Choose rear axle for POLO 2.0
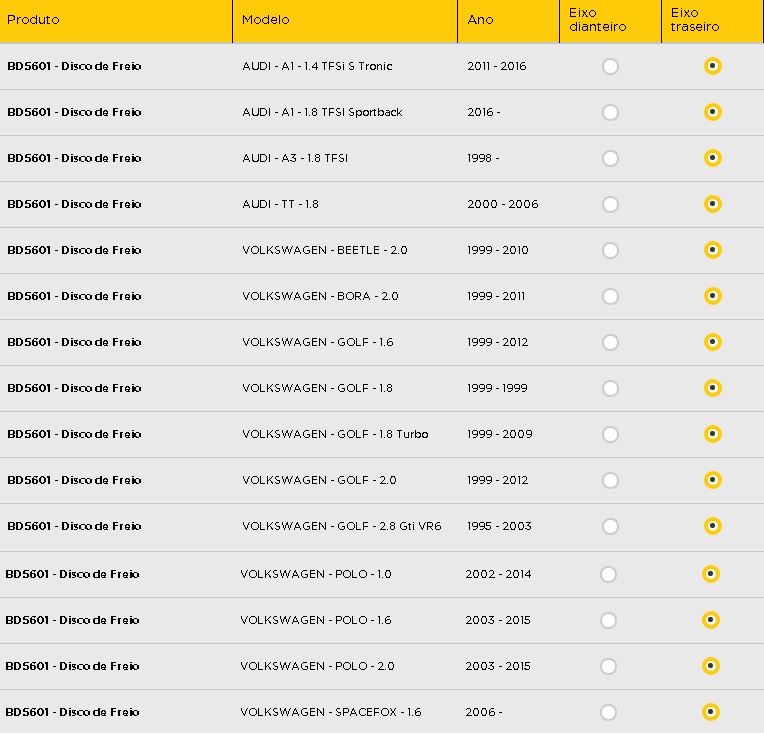The image size is (764, 733). pyautogui.click(x=710, y=666)
